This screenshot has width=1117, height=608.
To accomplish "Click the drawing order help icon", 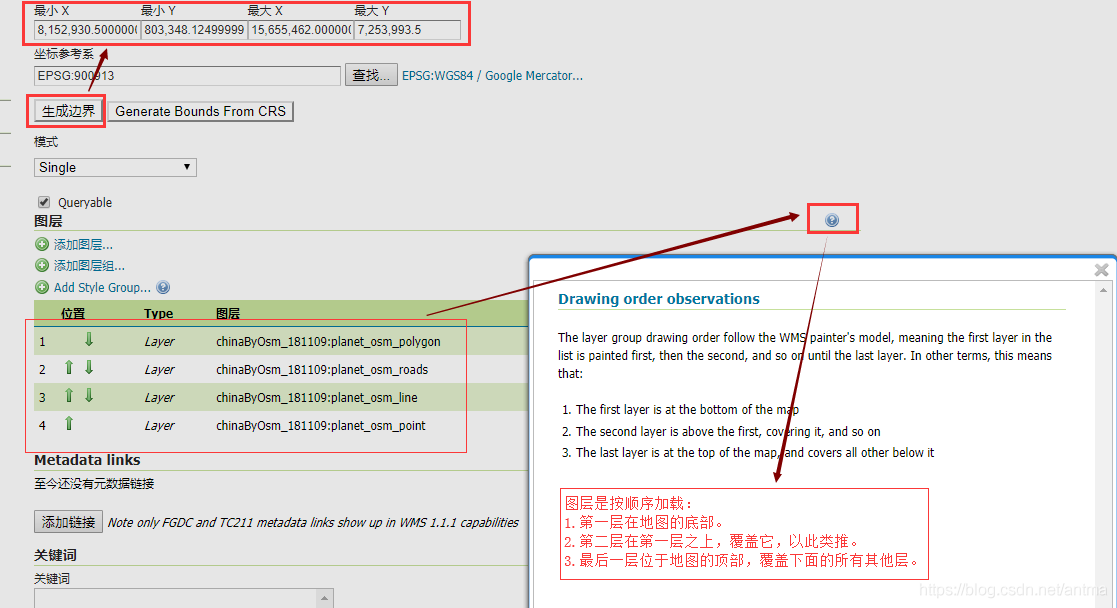I will coord(832,220).
